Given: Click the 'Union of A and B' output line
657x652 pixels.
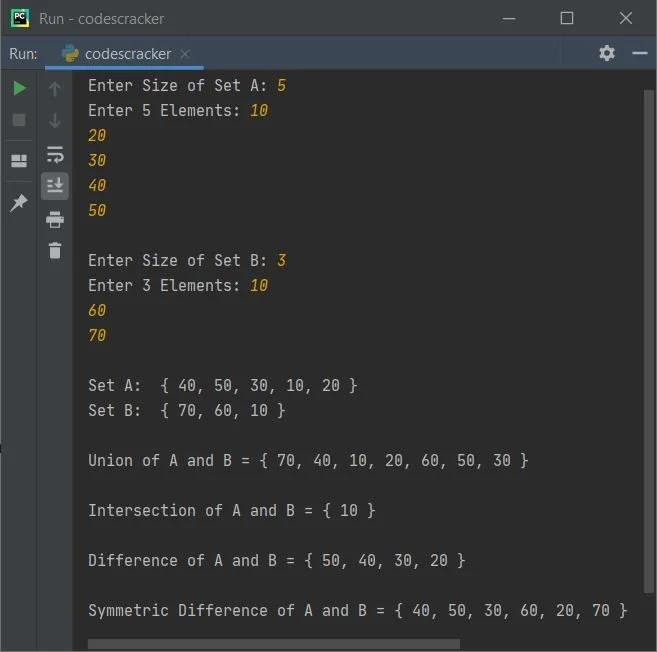Looking at the screenshot, I should click(308, 461).
